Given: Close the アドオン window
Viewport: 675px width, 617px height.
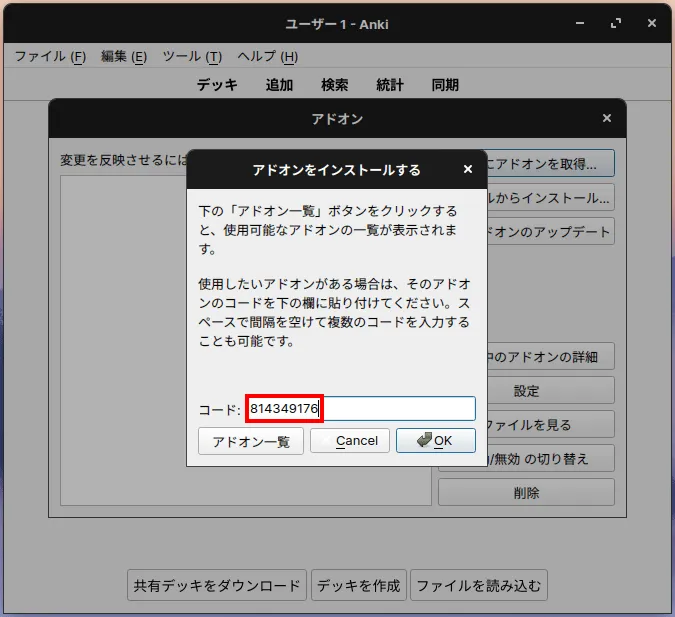Looking at the screenshot, I should pyautogui.click(x=607, y=118).
